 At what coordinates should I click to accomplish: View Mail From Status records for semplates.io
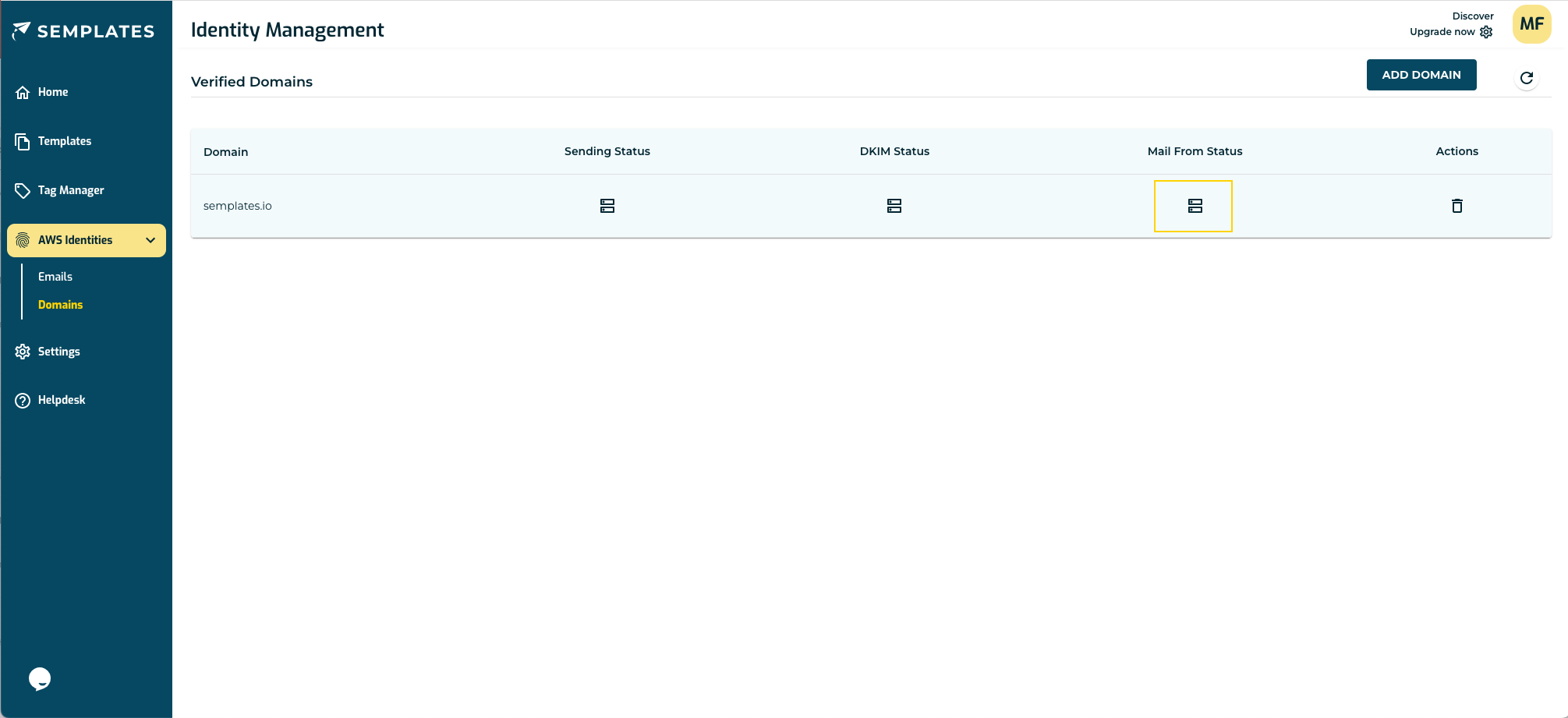click(1195, 206)
